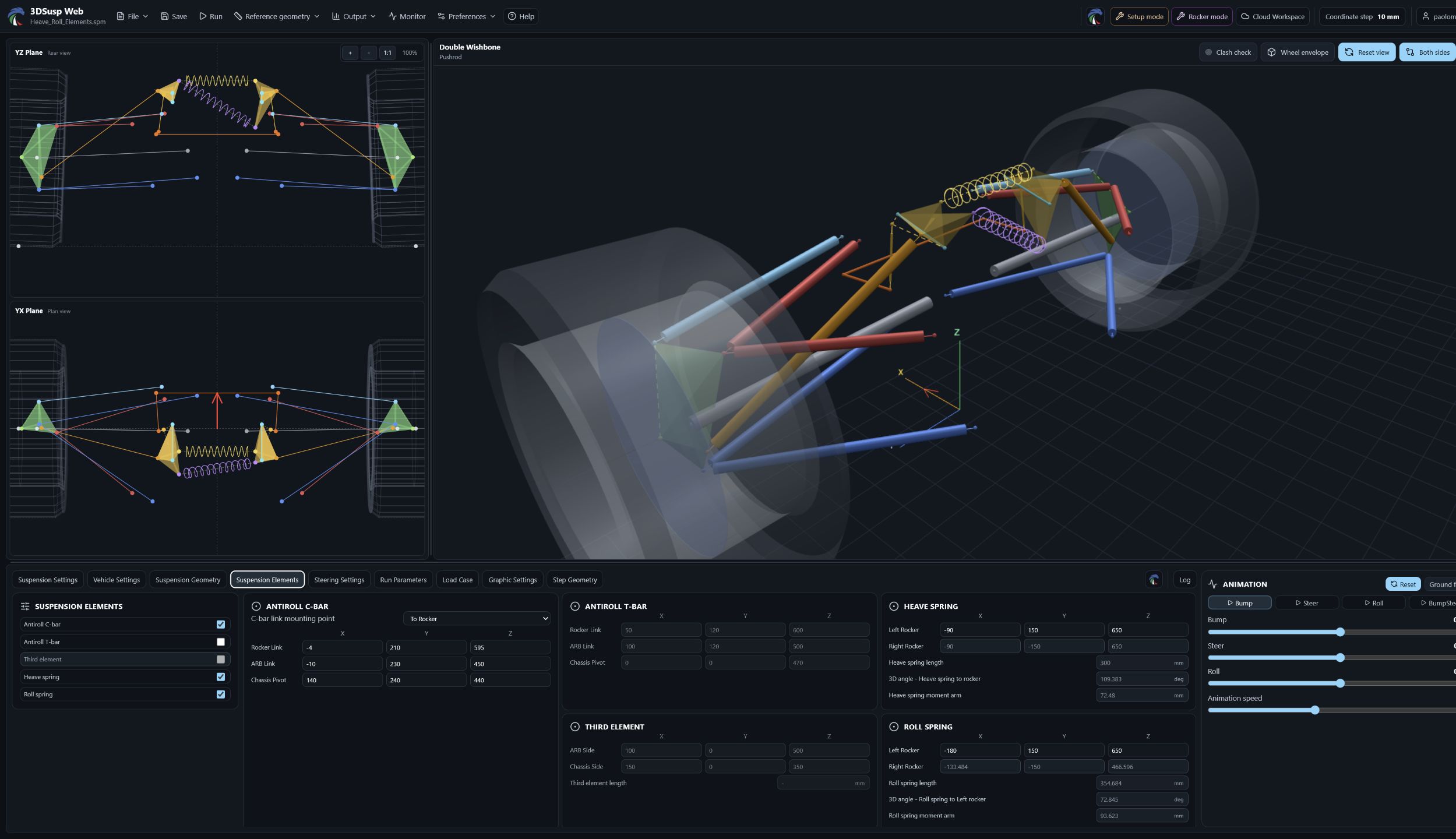This screenshot has height=839, width=1456.
Task: Uncheck the Antiroll C-bar checkbox
Action: [x=221, y=625]
